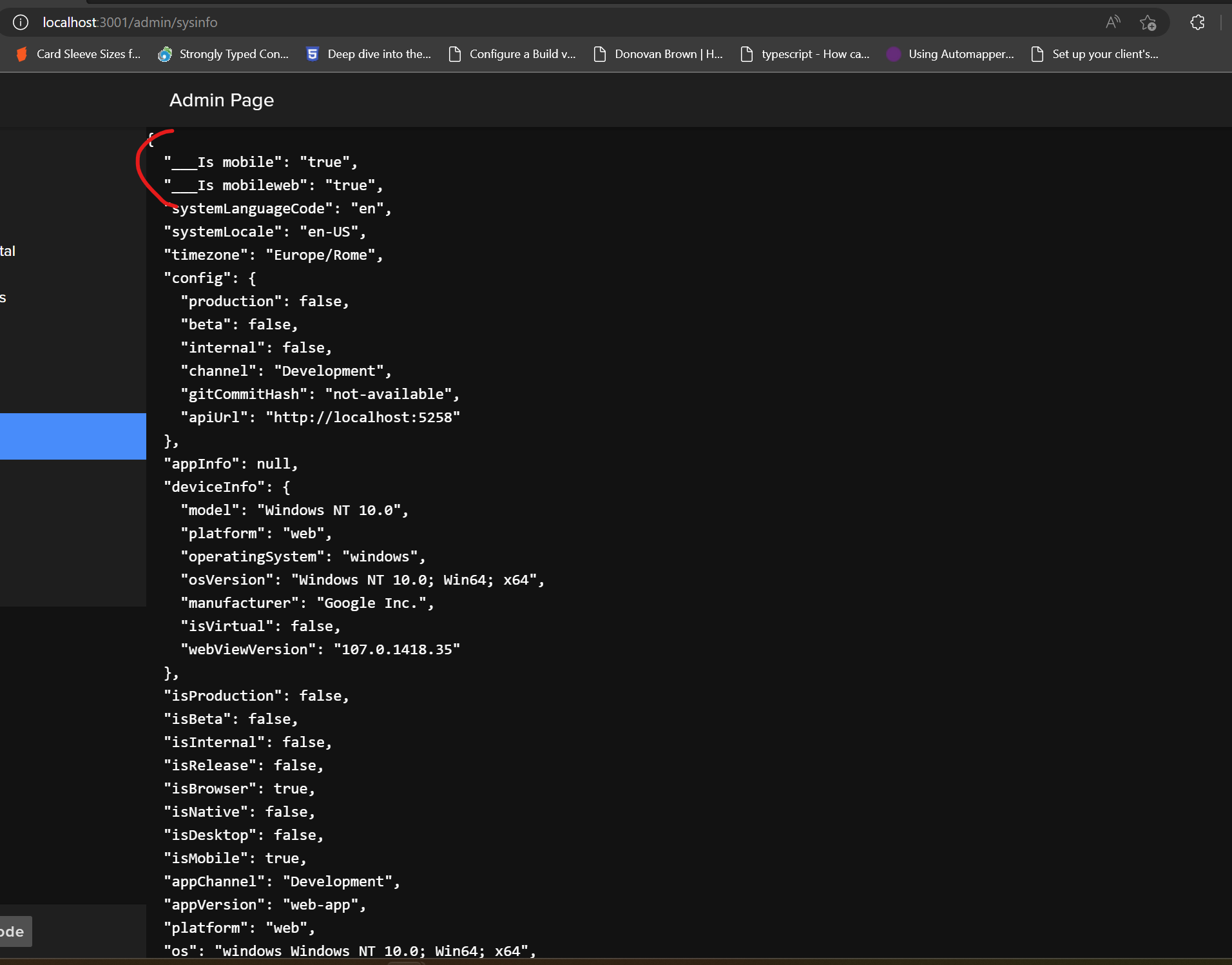The height and width of the screenshot is (965, 1232).
Task: Click the "timezone": "Europe/Rome" line
Action: [273, 255]
